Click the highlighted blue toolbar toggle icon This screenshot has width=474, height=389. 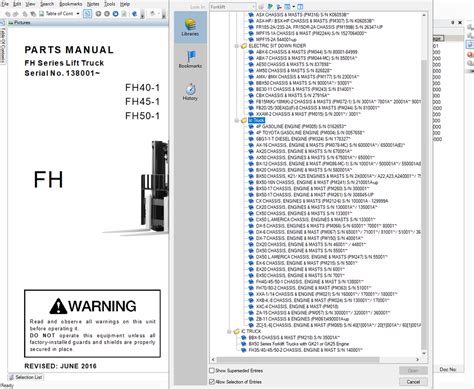pos(87,14)
